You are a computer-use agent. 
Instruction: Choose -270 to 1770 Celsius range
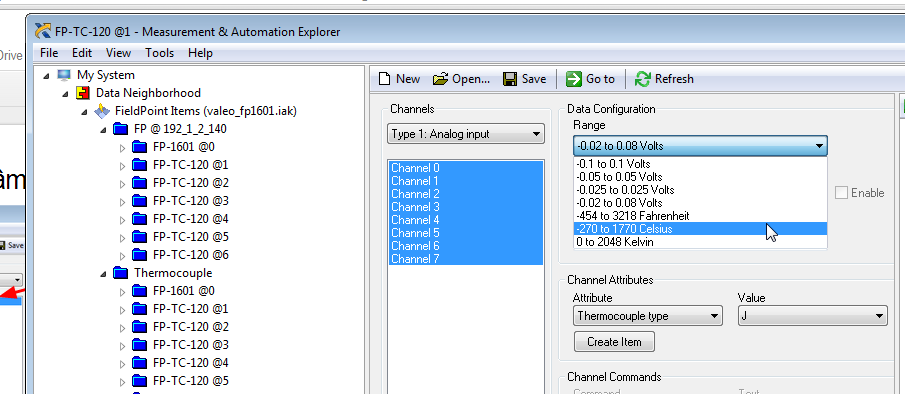[700, 229]
